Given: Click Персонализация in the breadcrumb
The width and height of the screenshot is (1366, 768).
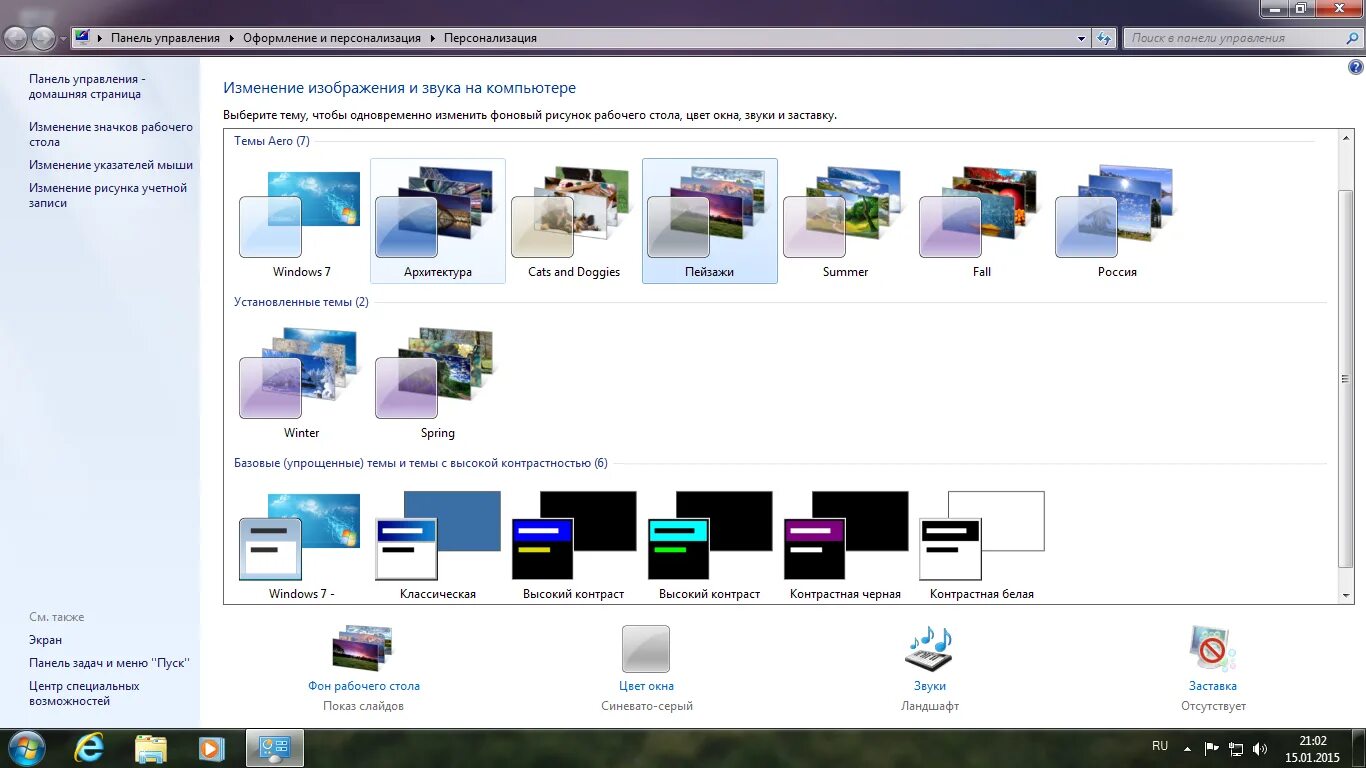Looking at the screenshot, I should pyautogui.click(x=490, y=38).
